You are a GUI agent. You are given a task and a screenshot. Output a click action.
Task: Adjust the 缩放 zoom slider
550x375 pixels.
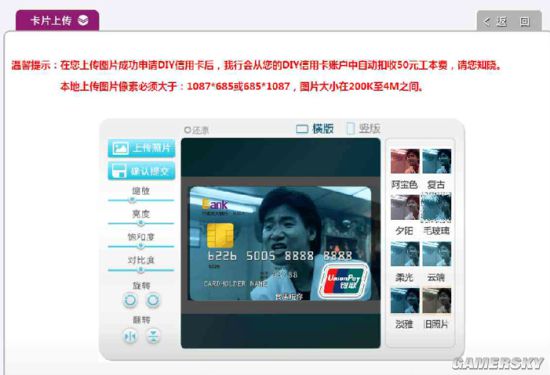132,200
